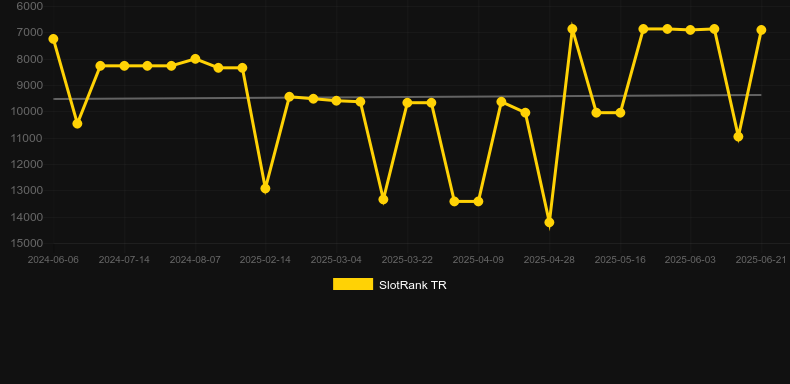Screen dimensions: 790x384
Task: Click the 2025-06-03 x-axis label
Action: (x=691, y=260)
